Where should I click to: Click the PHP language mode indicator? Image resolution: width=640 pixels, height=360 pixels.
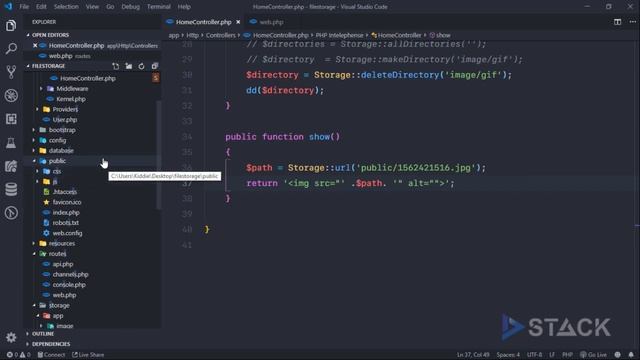[x=567, y=355]
